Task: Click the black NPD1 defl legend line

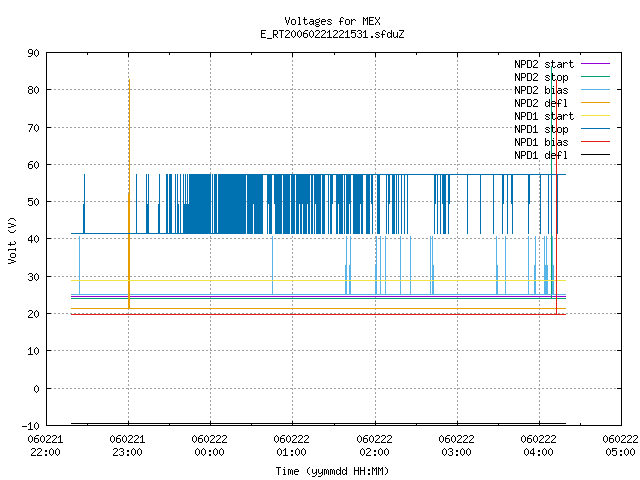Action: (x=595, y=155)
